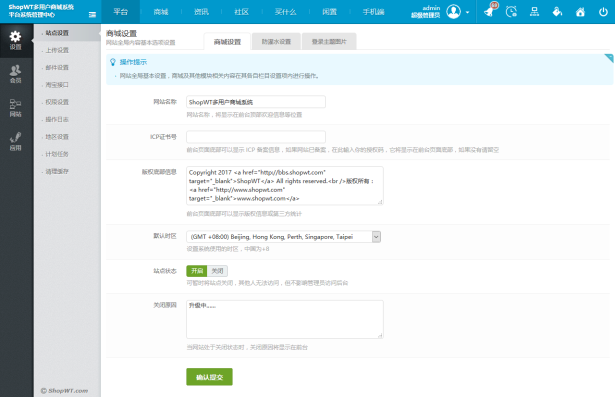Open the 会员 members section icon
Viewport: 616px width, 398px height.
[x=16, y=74]
